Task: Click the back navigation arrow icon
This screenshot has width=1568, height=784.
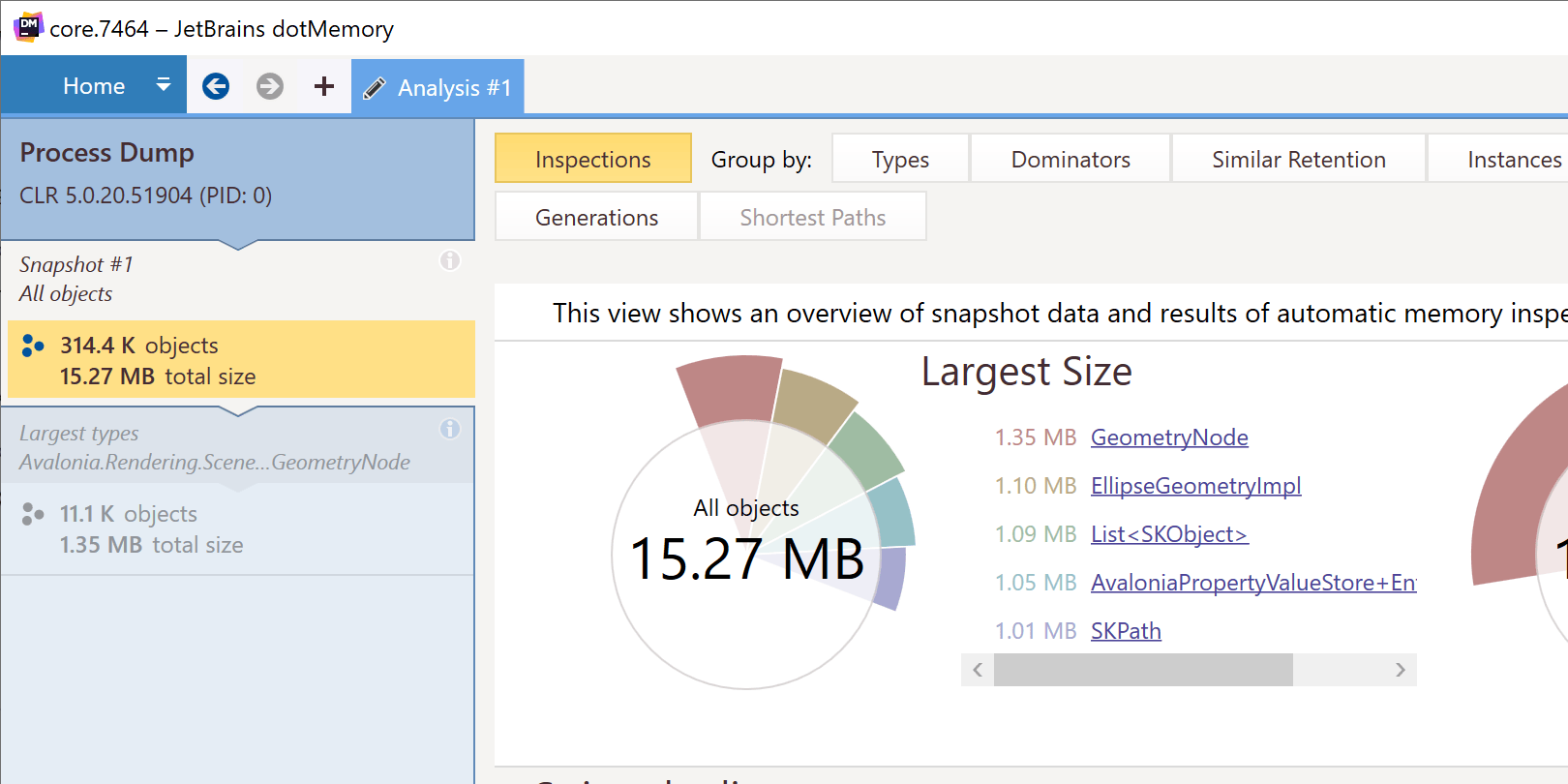Action: (216, 87)
